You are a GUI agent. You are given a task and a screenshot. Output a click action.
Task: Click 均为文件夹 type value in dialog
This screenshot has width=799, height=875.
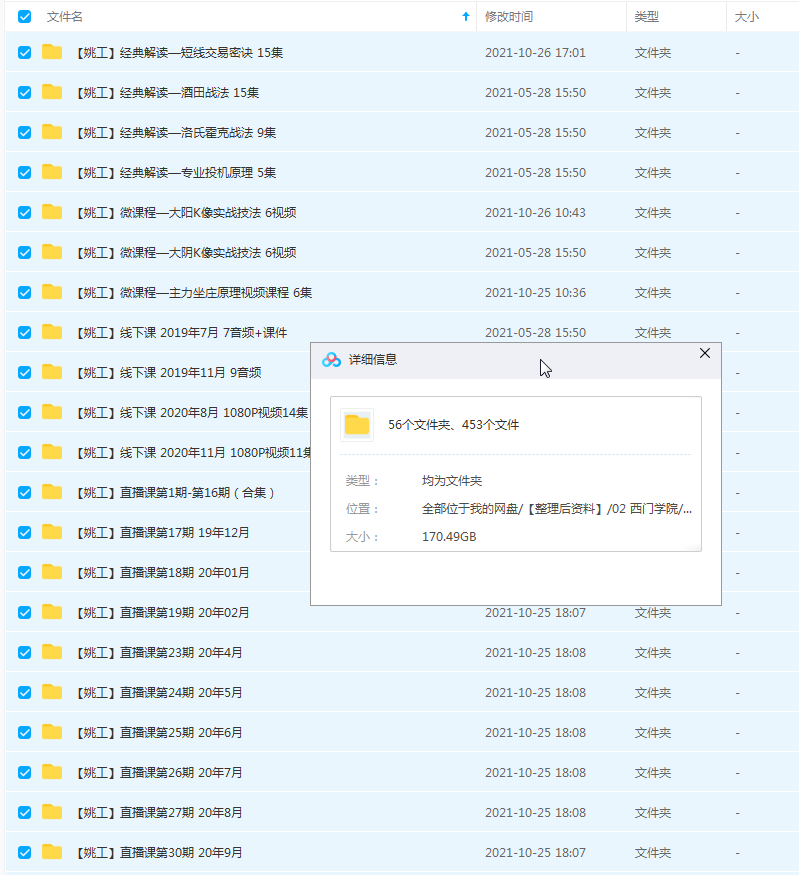click(x=452, y=481)
